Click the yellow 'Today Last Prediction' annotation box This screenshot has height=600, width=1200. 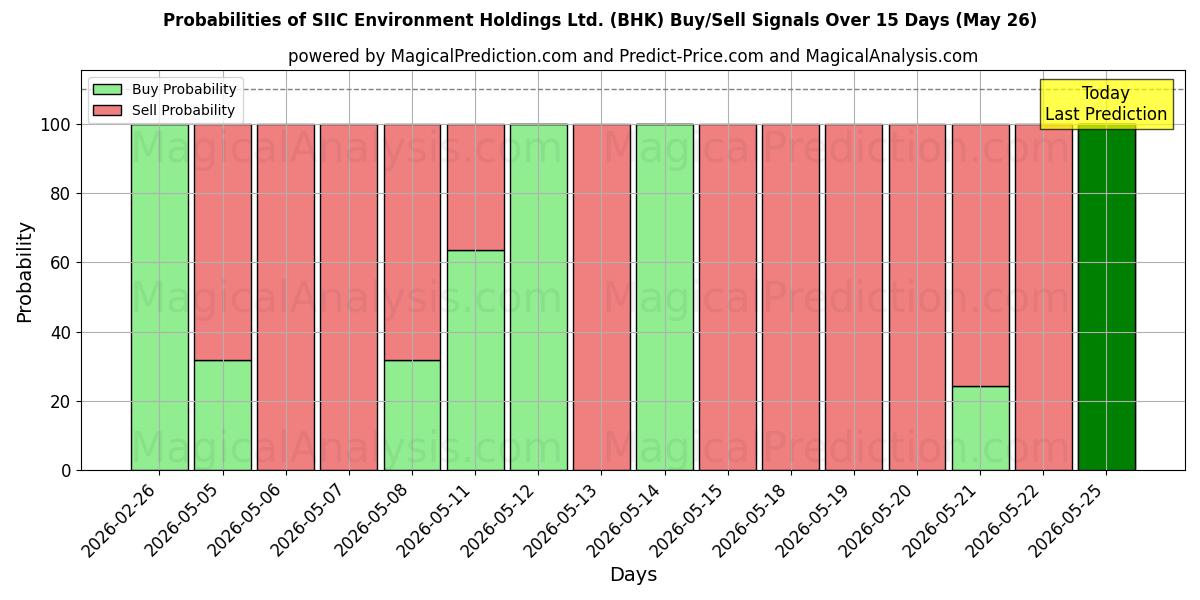coord(1106,104)
